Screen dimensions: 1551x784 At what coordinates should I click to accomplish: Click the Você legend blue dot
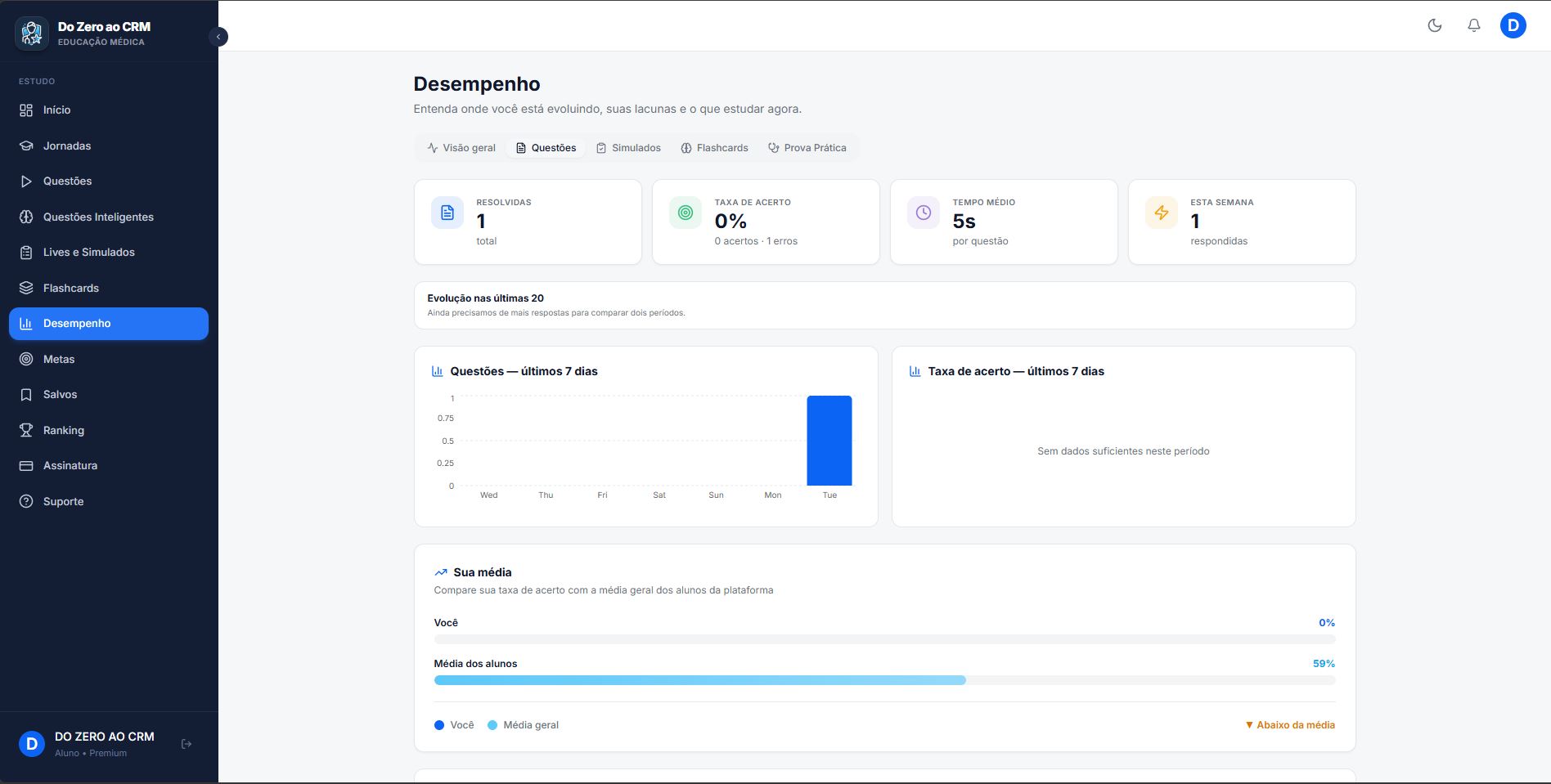point(439,725)
